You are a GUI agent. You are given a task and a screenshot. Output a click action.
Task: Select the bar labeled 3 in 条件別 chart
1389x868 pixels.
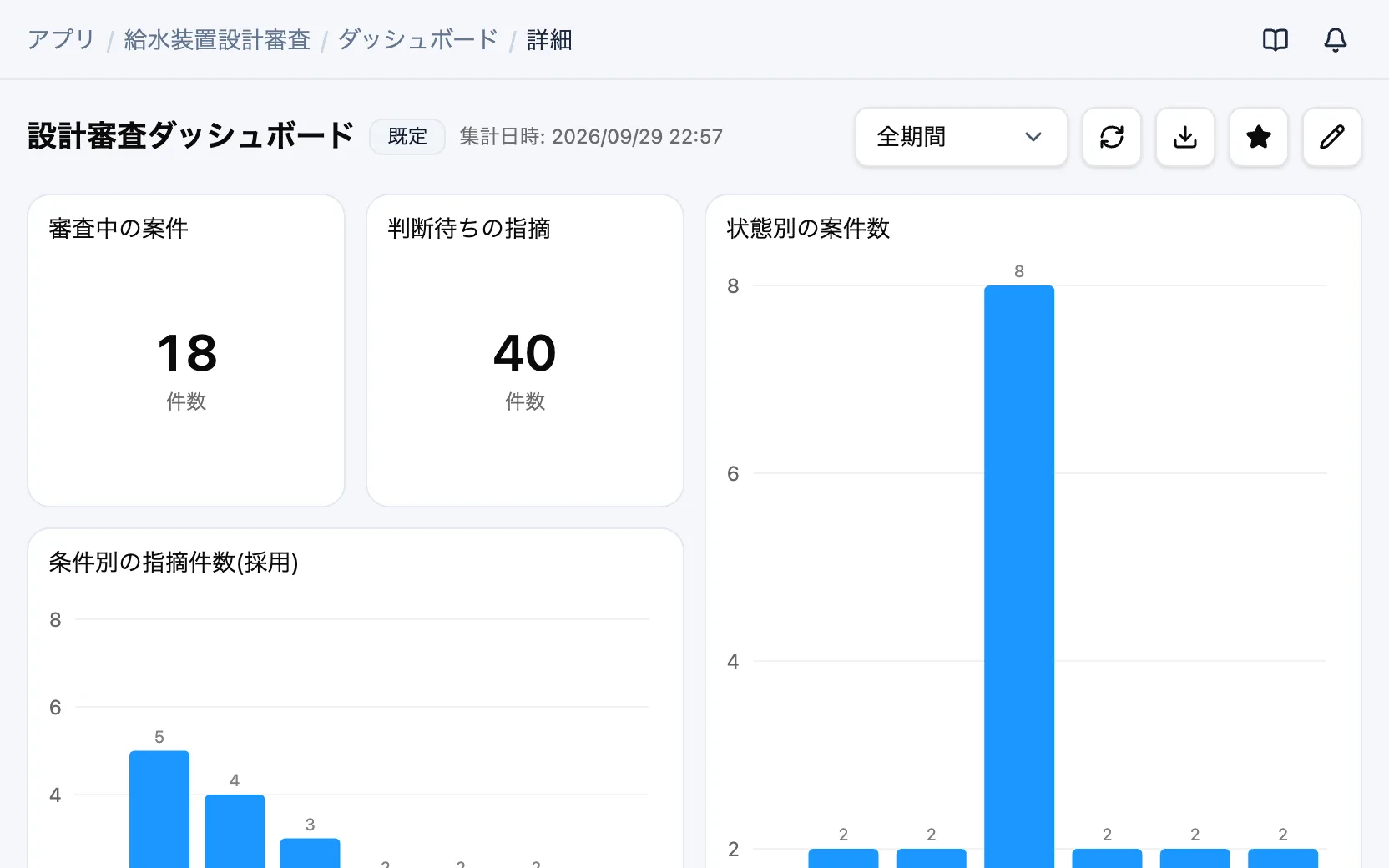coord(310,852)
